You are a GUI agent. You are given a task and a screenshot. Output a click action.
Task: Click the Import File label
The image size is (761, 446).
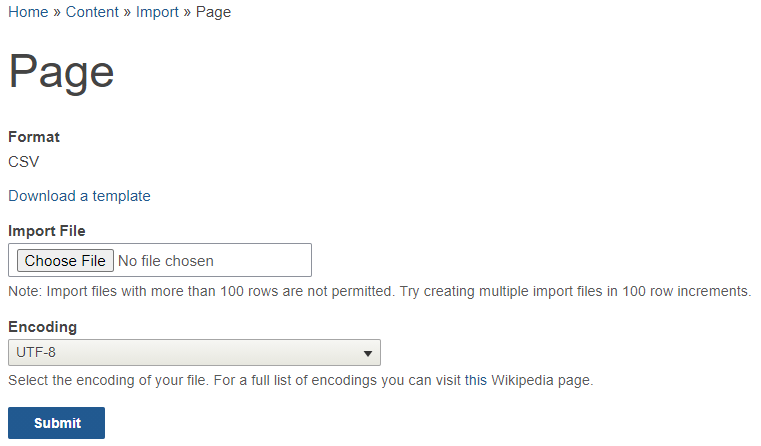tap(47, 231)
